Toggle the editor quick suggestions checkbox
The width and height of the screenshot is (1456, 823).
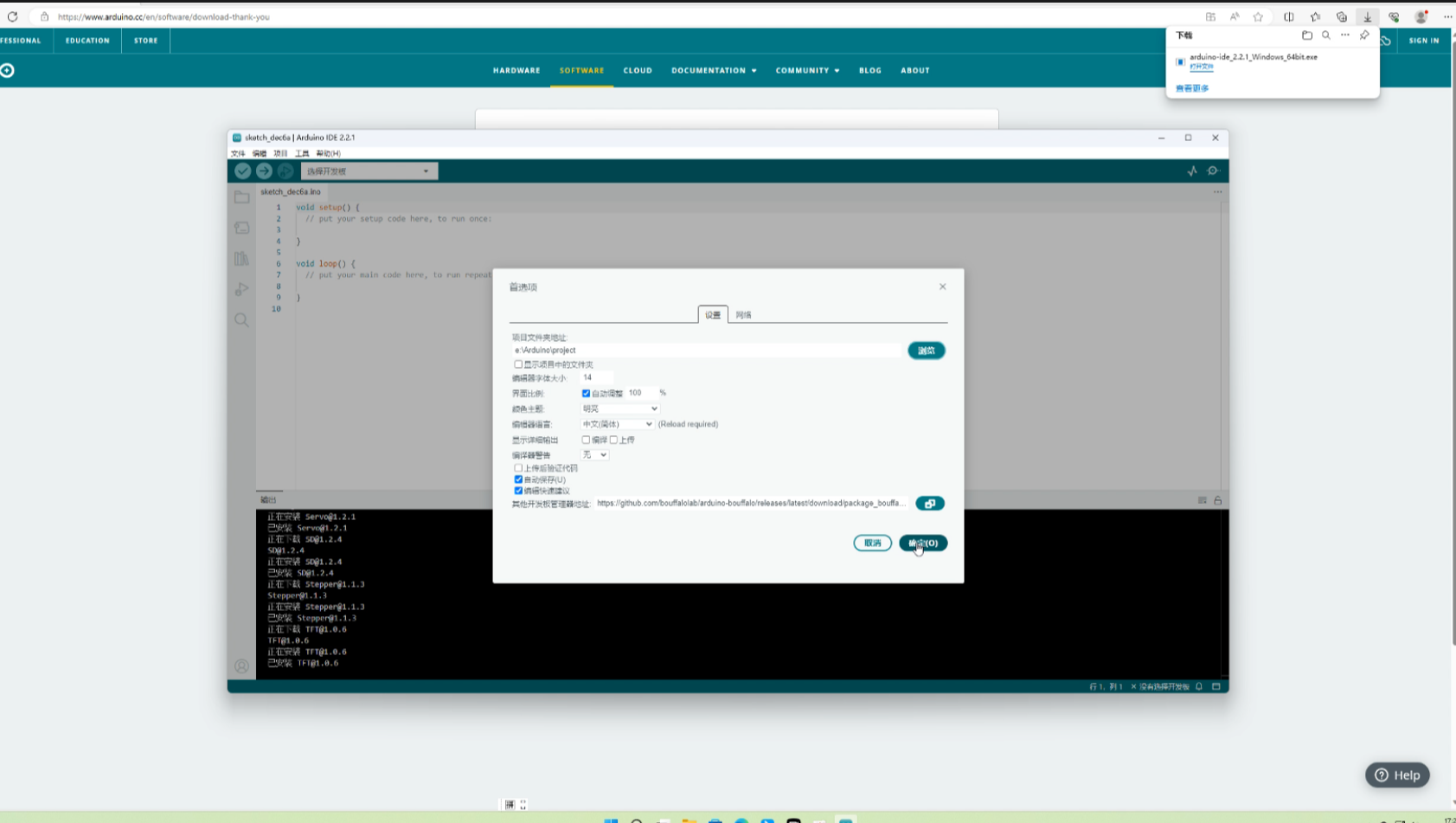(518, 491)
